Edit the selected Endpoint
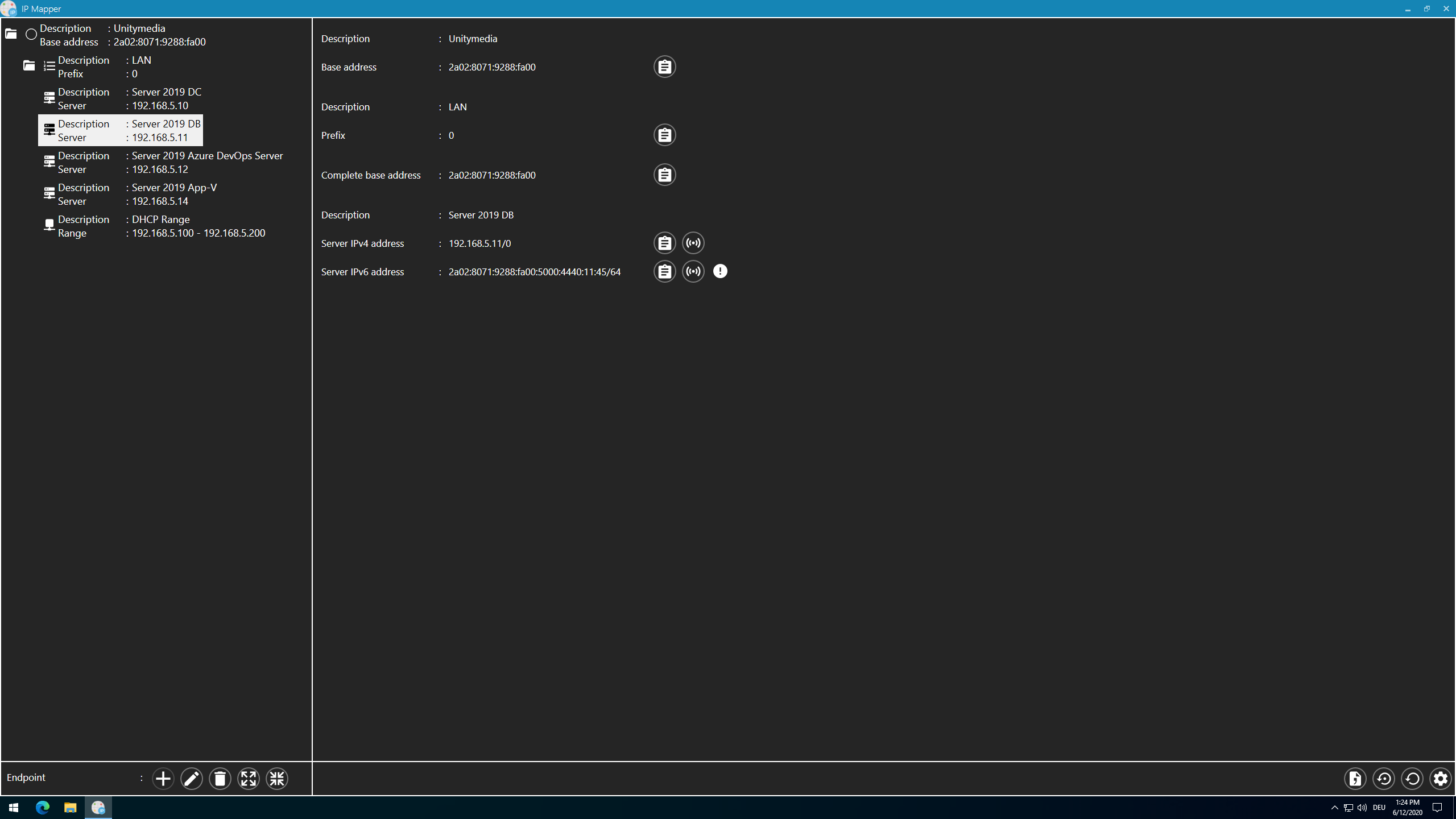 pos(191,778)
